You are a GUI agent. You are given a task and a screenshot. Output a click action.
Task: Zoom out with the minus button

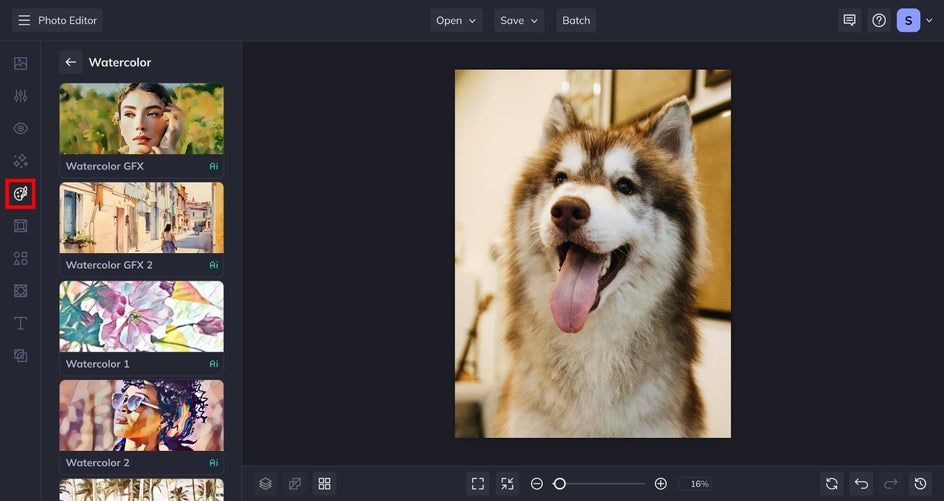tap(537, 484)
